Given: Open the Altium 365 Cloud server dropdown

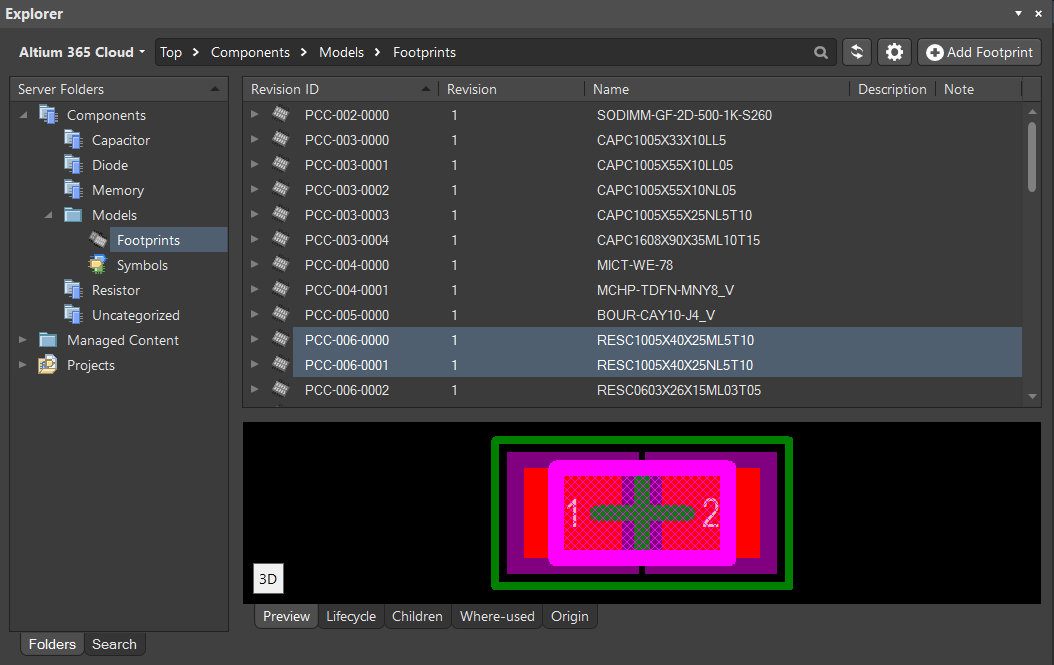Looking at the screenshot, I should click(x=81, y=52).
